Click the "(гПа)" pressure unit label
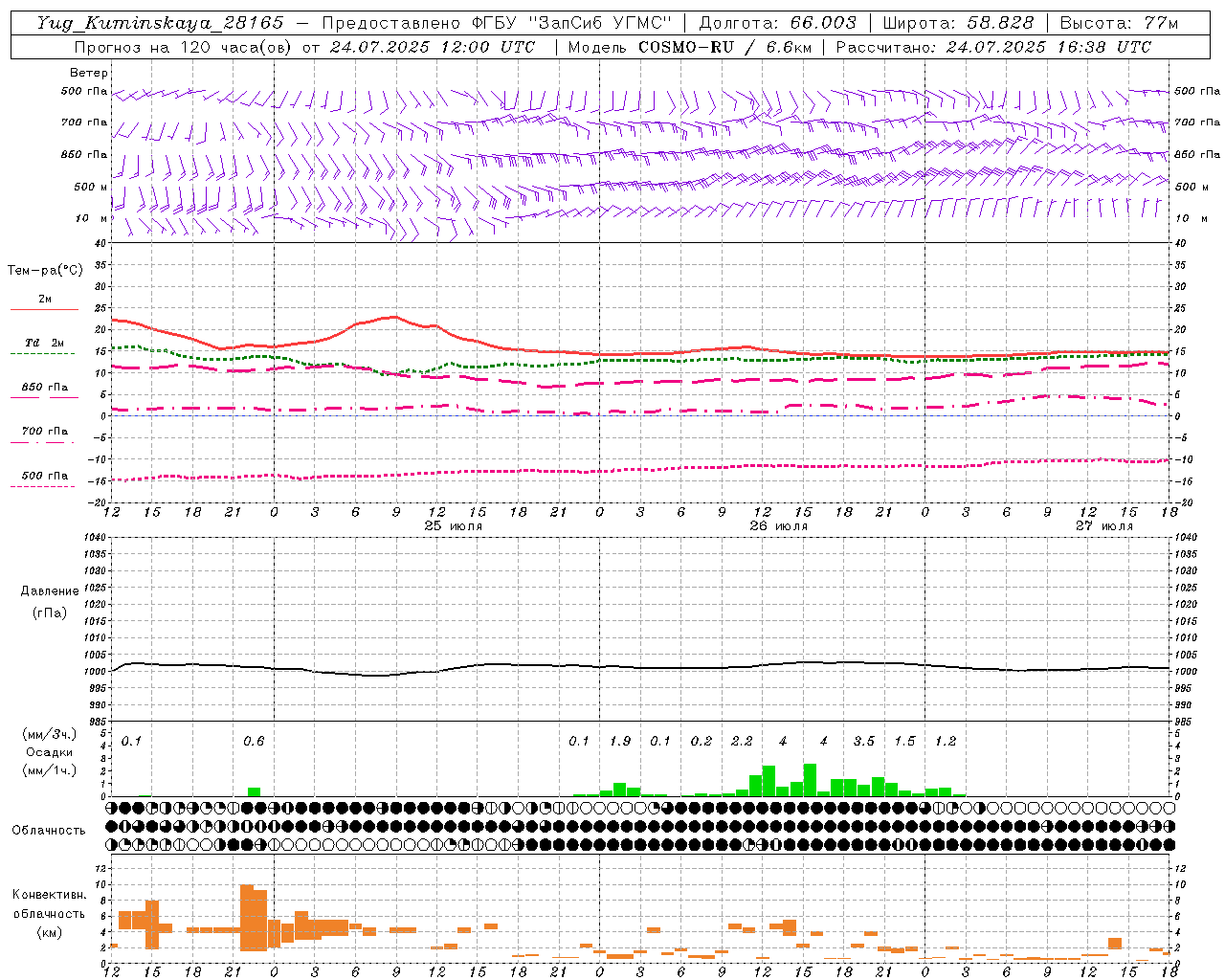The height and width of the screenshot is (980, 1225). coord(50,612)
